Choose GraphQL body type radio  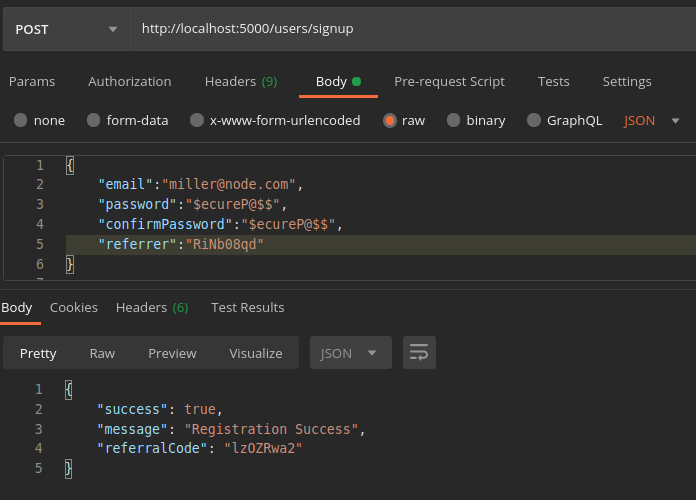(x=533, y=120)
